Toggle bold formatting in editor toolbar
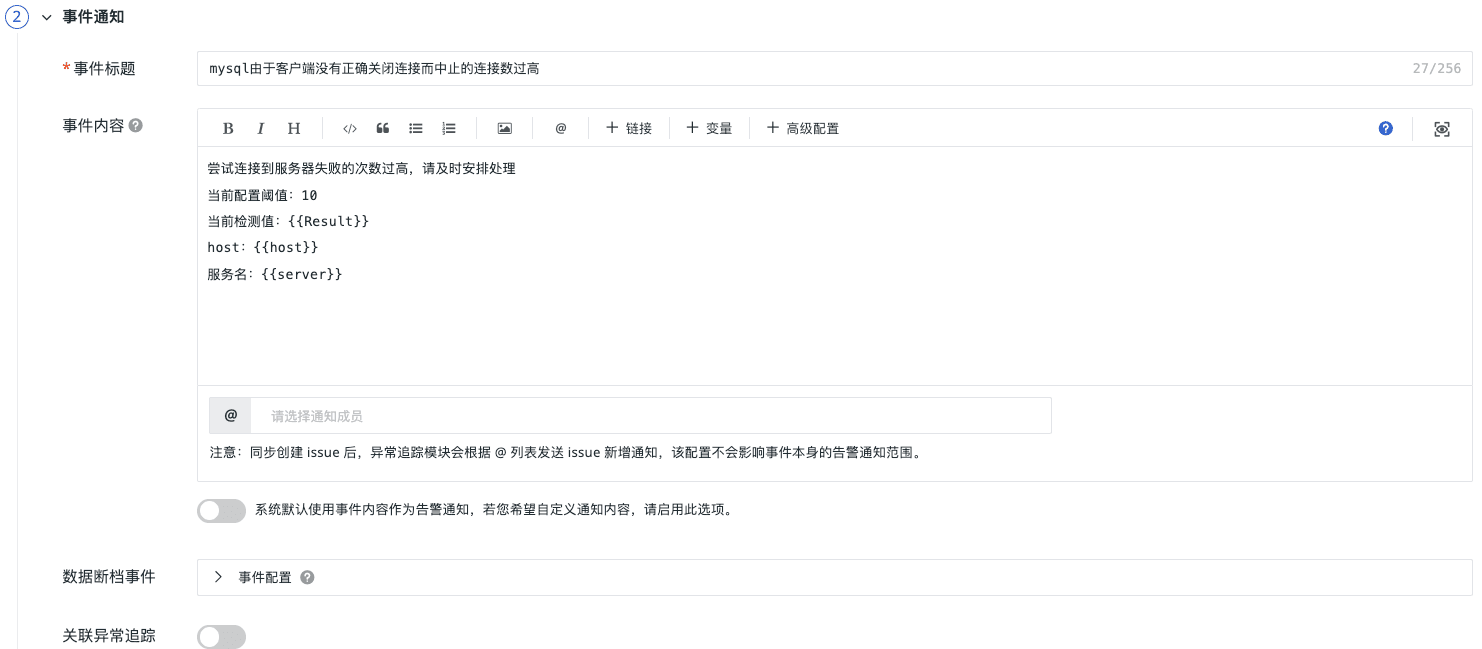The image size is (1482, 649). pos(228,128)
